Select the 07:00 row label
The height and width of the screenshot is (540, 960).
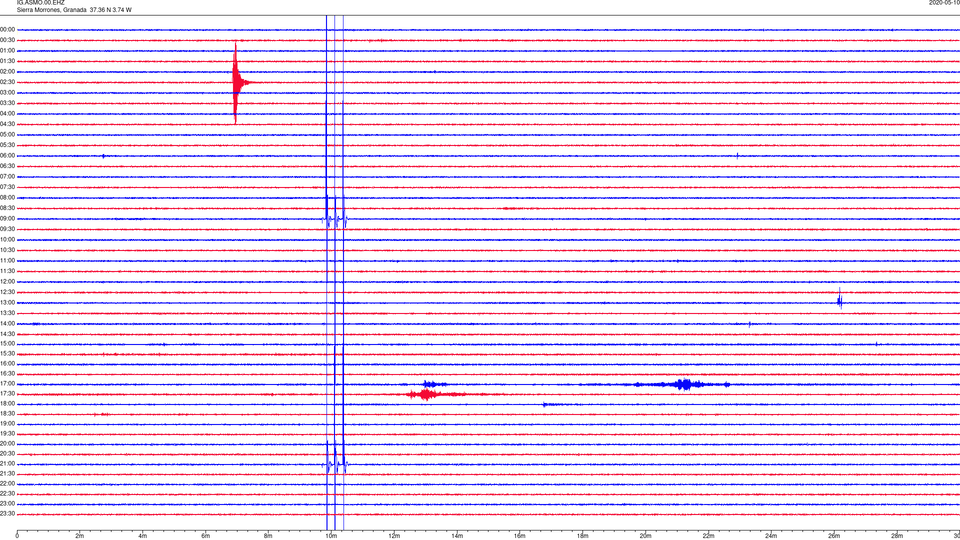(x=7, y=176)
